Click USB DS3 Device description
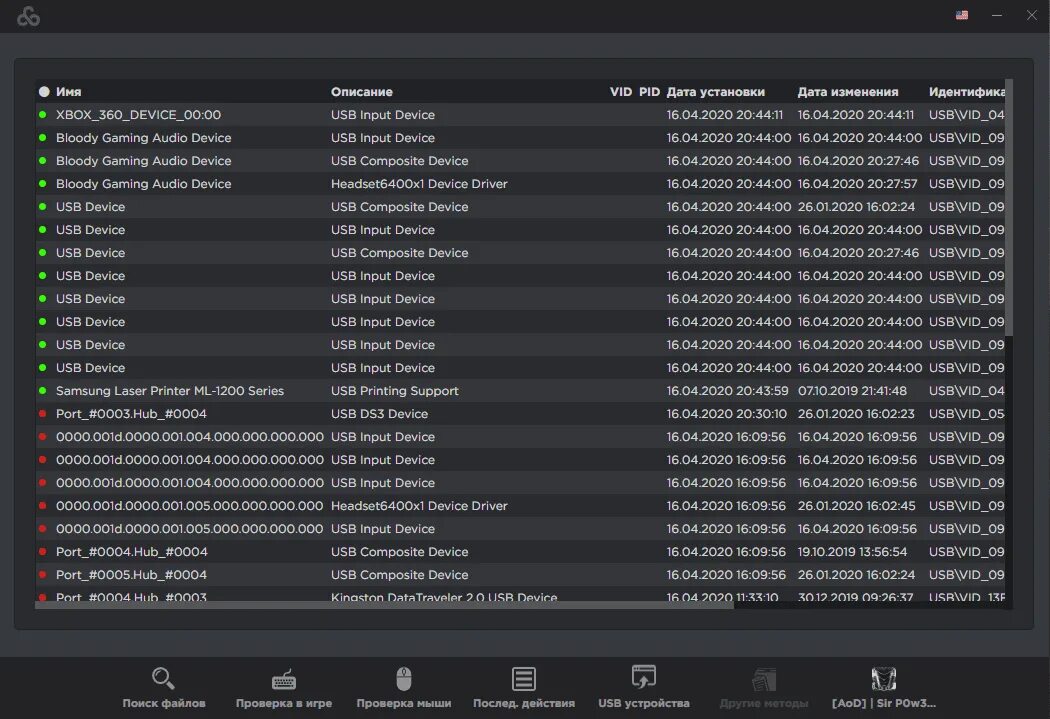The width and height of the screenshot is (1050, 719). coord(379,414)
